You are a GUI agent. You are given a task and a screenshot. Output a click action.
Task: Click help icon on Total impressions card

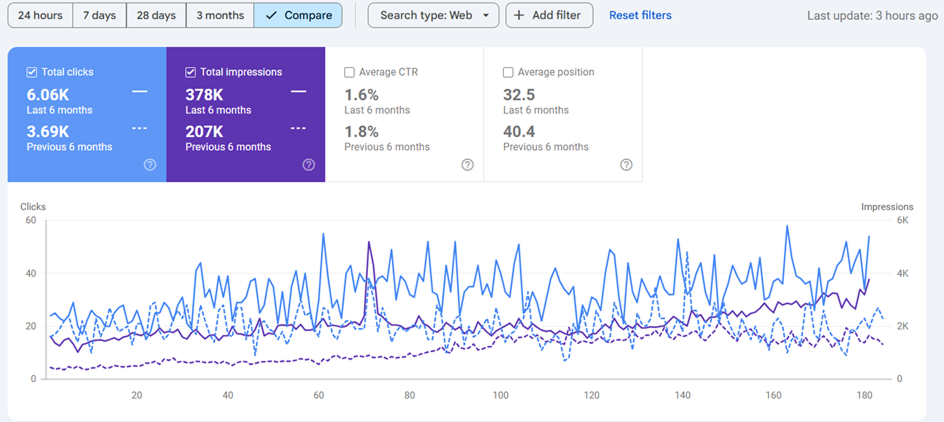(309, 165)
